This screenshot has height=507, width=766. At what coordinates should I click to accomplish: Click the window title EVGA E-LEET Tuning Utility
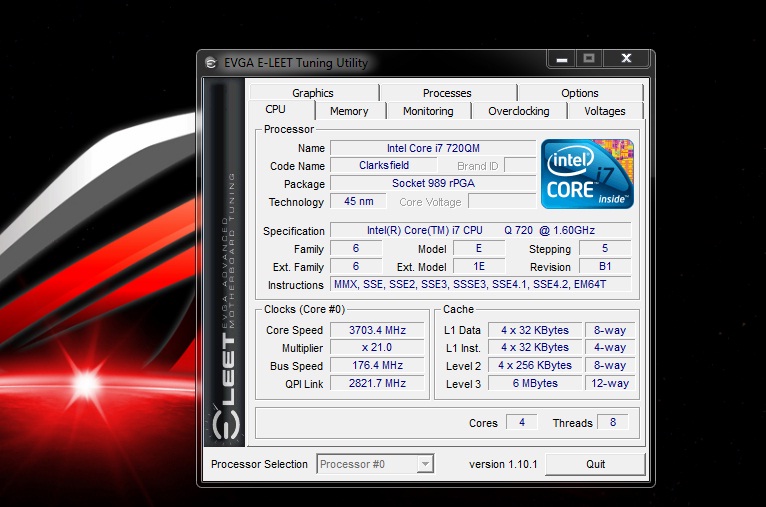(296, 63)
